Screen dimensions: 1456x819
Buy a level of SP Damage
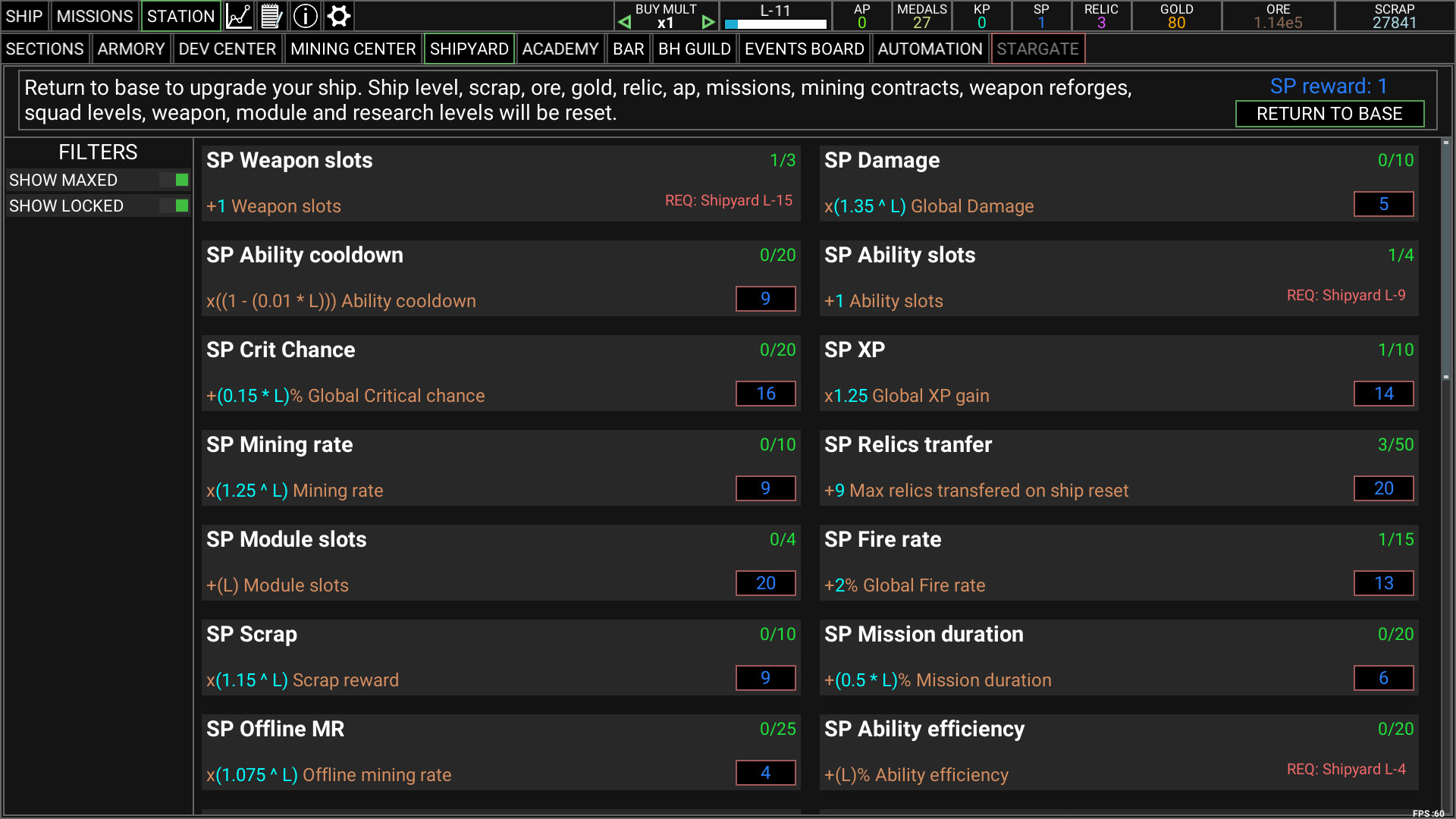(x=1383, y=204)
